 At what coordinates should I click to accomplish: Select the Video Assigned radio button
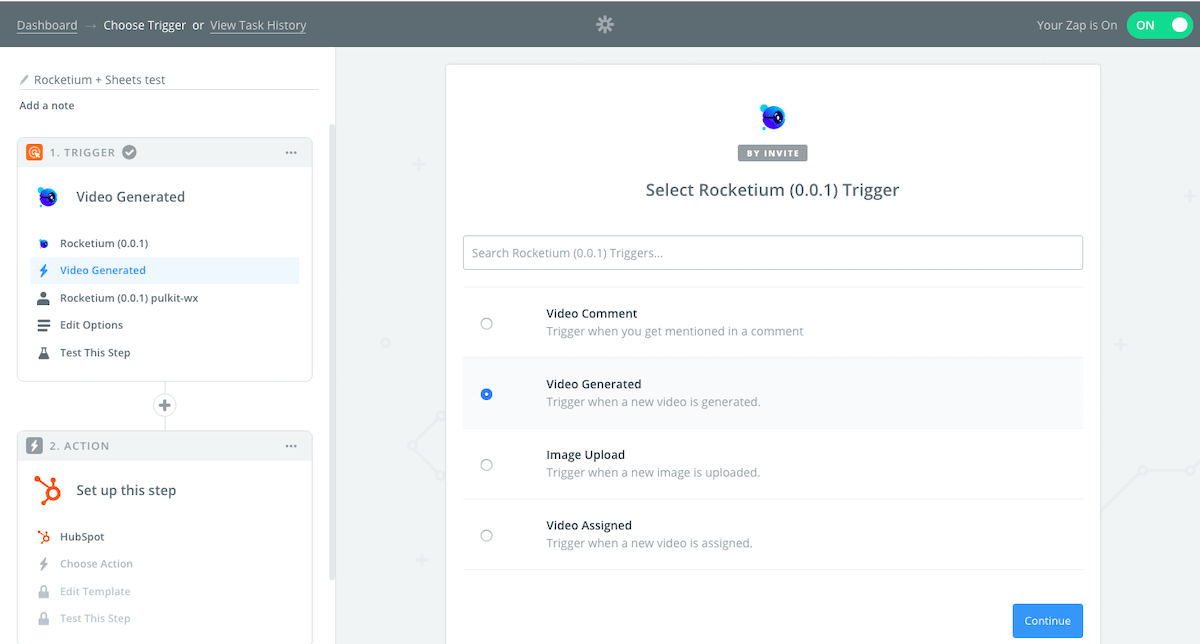486,535
